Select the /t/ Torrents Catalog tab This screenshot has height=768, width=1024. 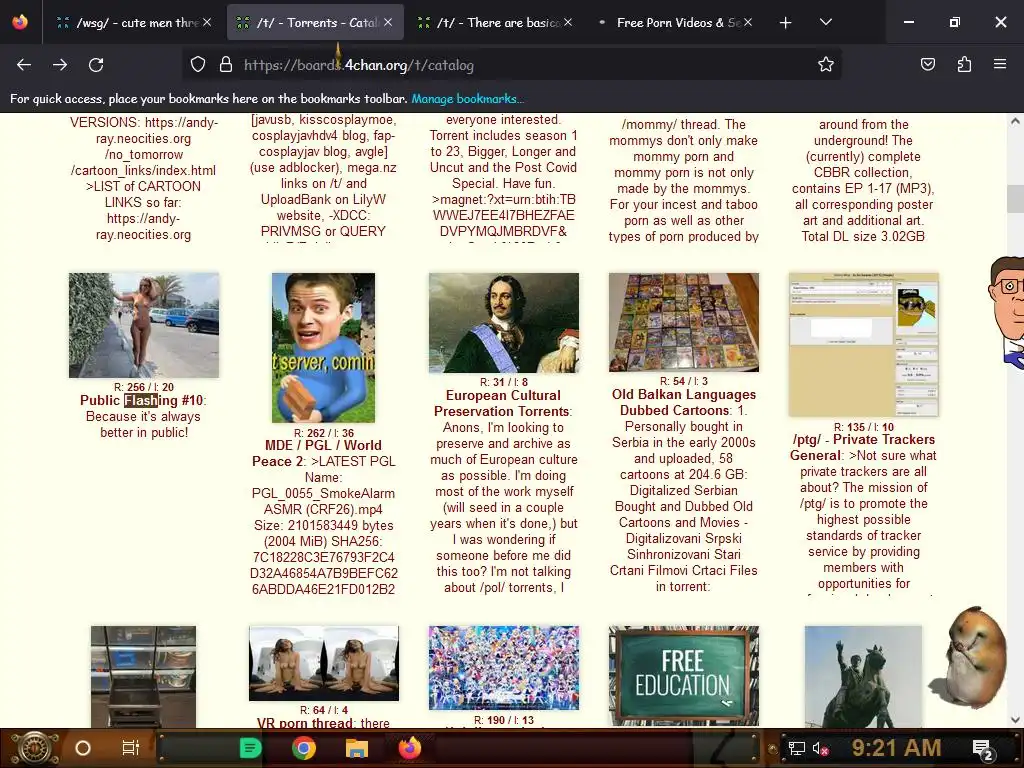pos(315,23)
